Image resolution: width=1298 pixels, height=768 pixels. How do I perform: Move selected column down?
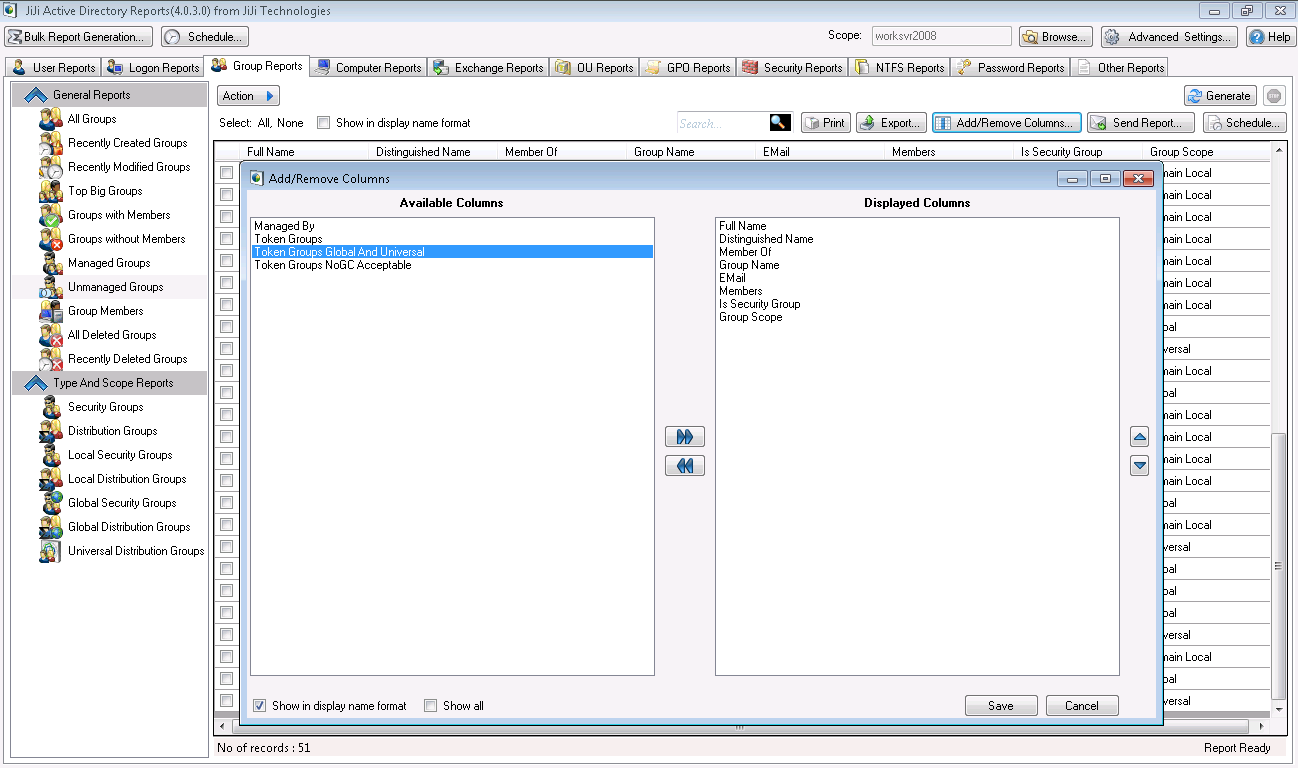point(1139,466)
